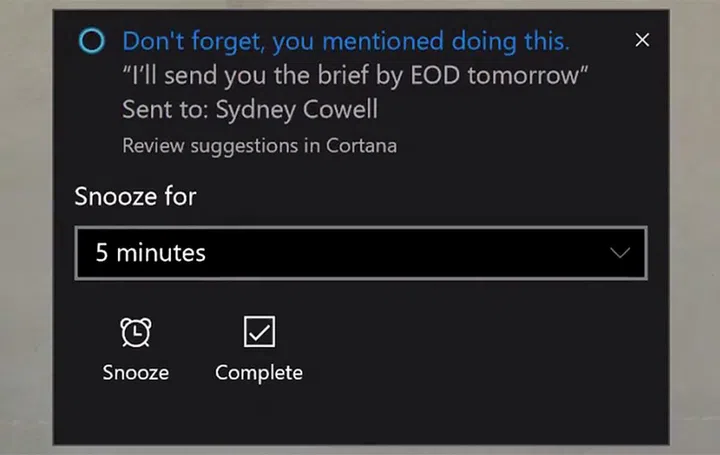
Task: Click the recipient name Sydney Cowell
Action: click(297, 108)
